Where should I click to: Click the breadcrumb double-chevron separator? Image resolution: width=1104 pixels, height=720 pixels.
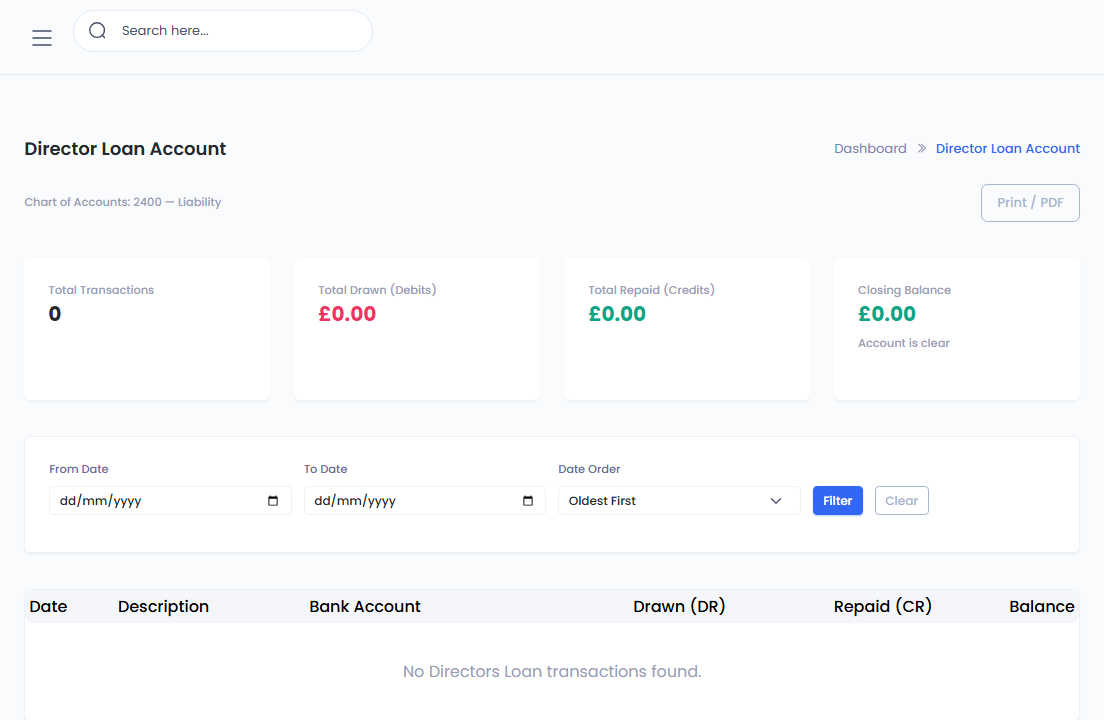pos(921,149)
